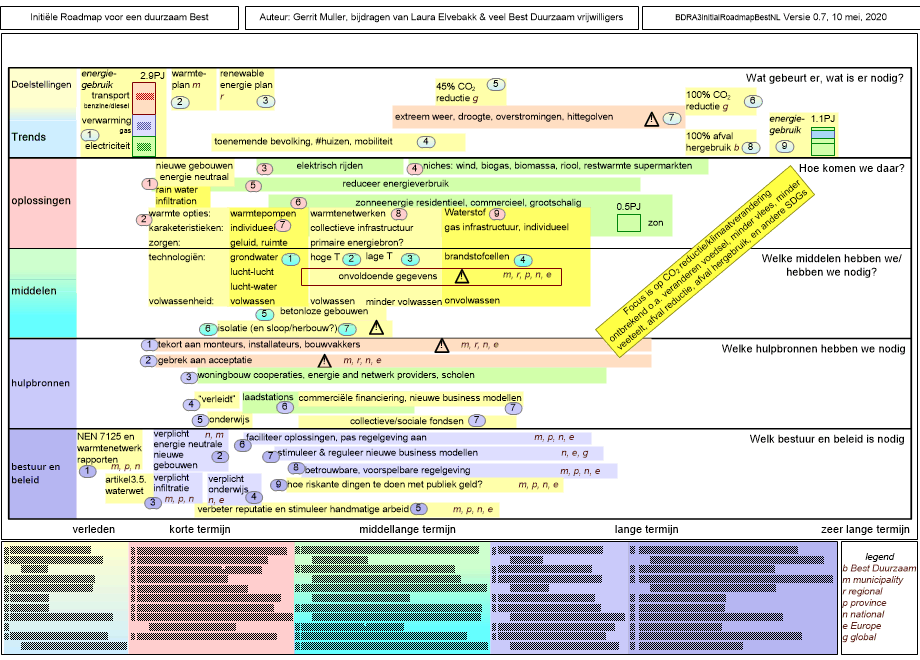Select cyan circle 1 after grondwater

[x=290, y=259]
